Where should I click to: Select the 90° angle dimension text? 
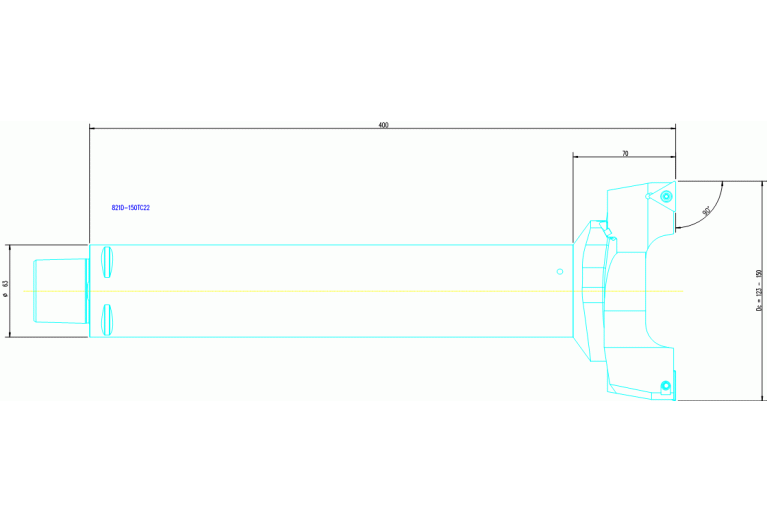pyautogui.click(x=706, y=212)
